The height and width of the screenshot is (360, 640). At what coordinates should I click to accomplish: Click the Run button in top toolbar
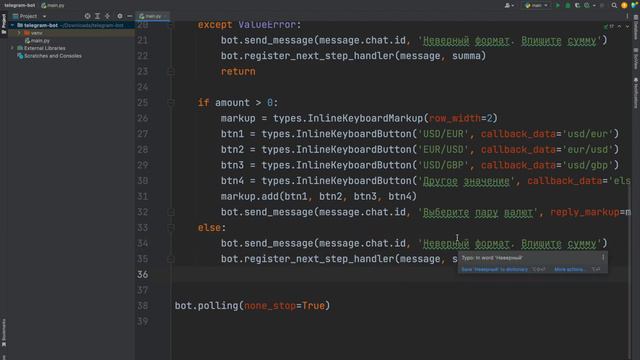pos(558,5)
